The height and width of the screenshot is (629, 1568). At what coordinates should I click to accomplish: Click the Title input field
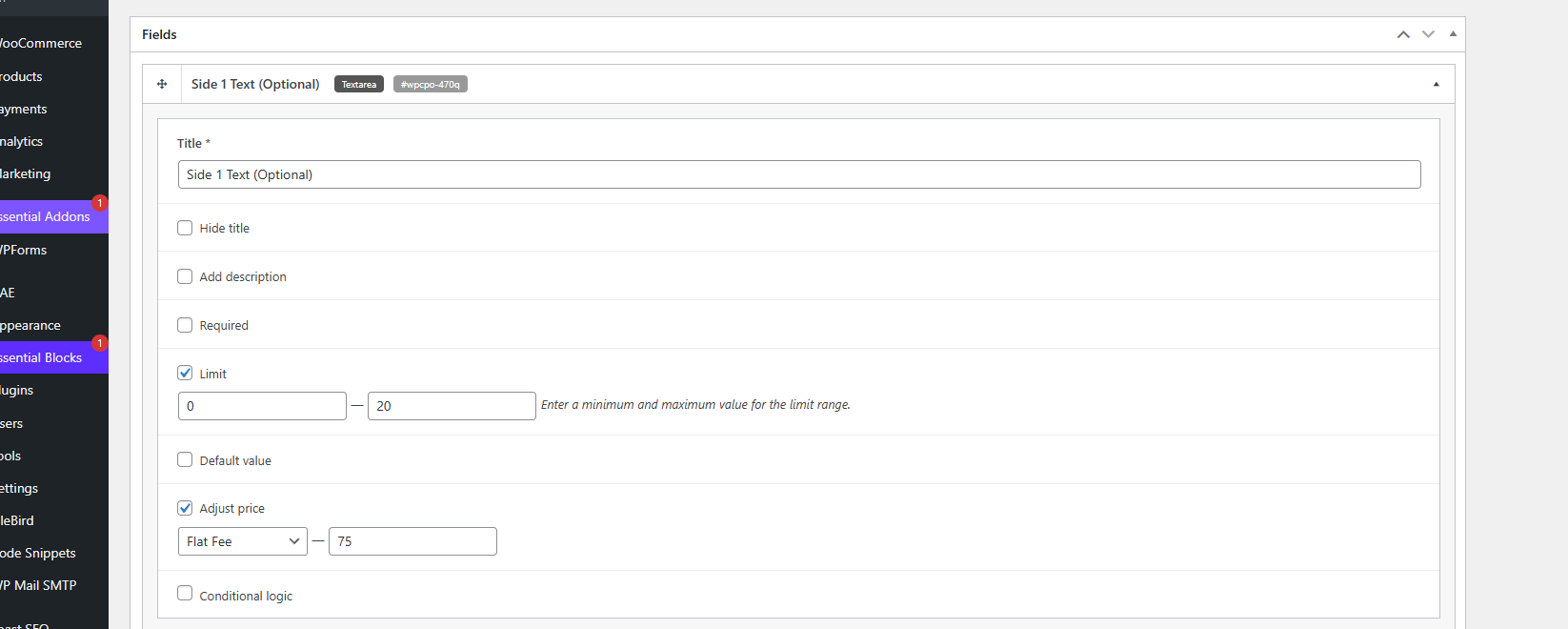pos(798,174)
